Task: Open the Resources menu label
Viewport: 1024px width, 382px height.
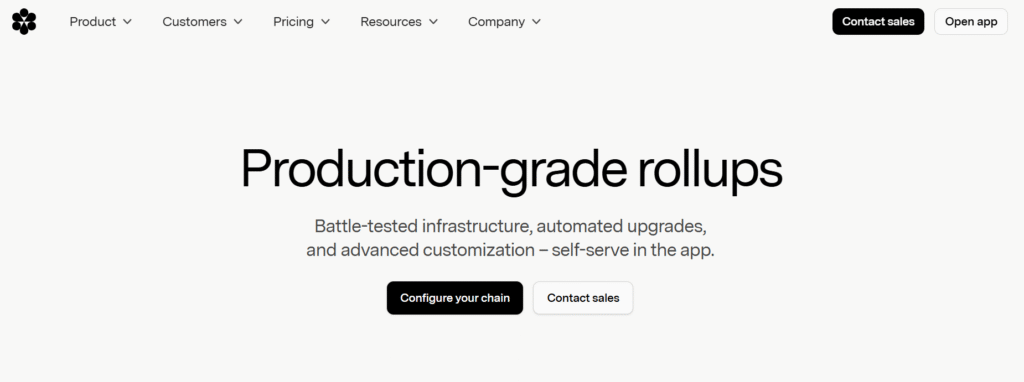Action: pos(391,22)
